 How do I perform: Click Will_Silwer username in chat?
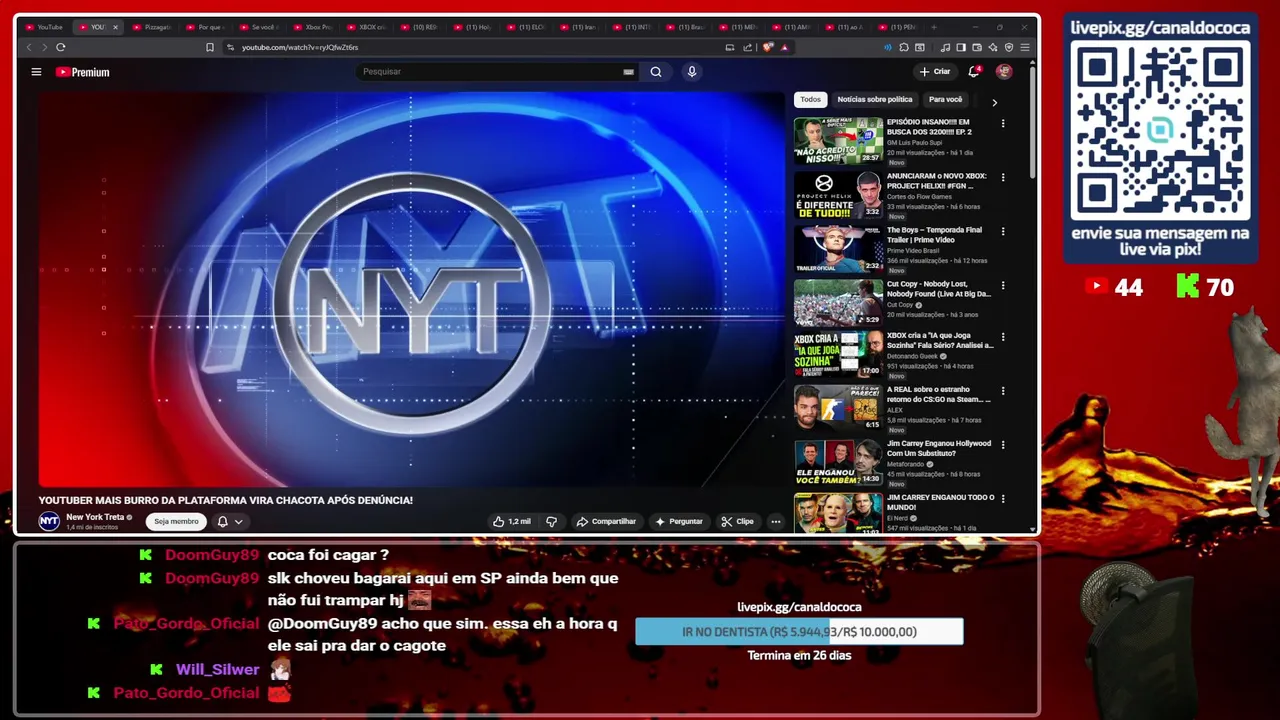click(x=217, y=669)
